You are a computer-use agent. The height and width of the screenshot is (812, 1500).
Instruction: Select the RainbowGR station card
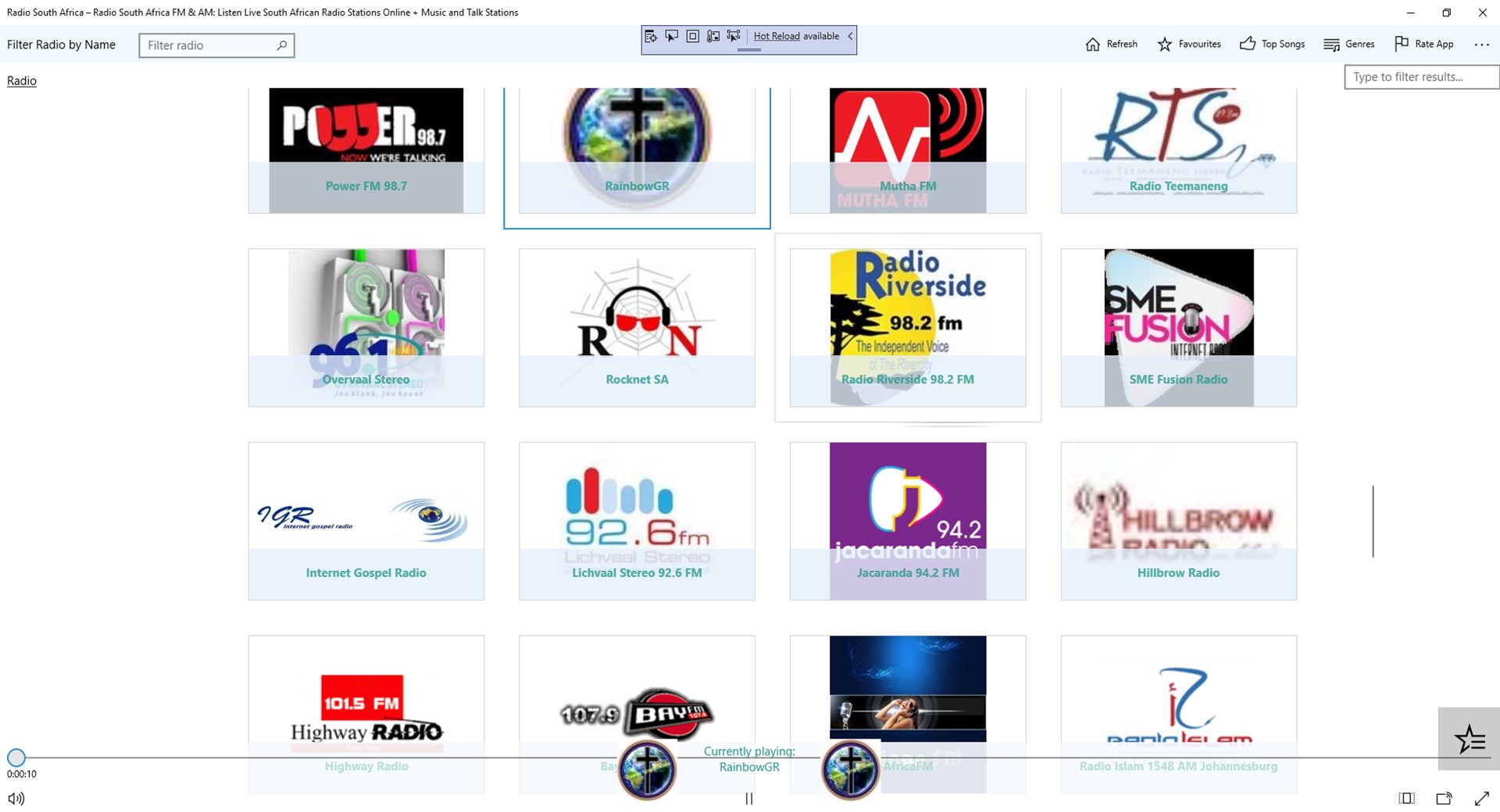coord(637,150)
